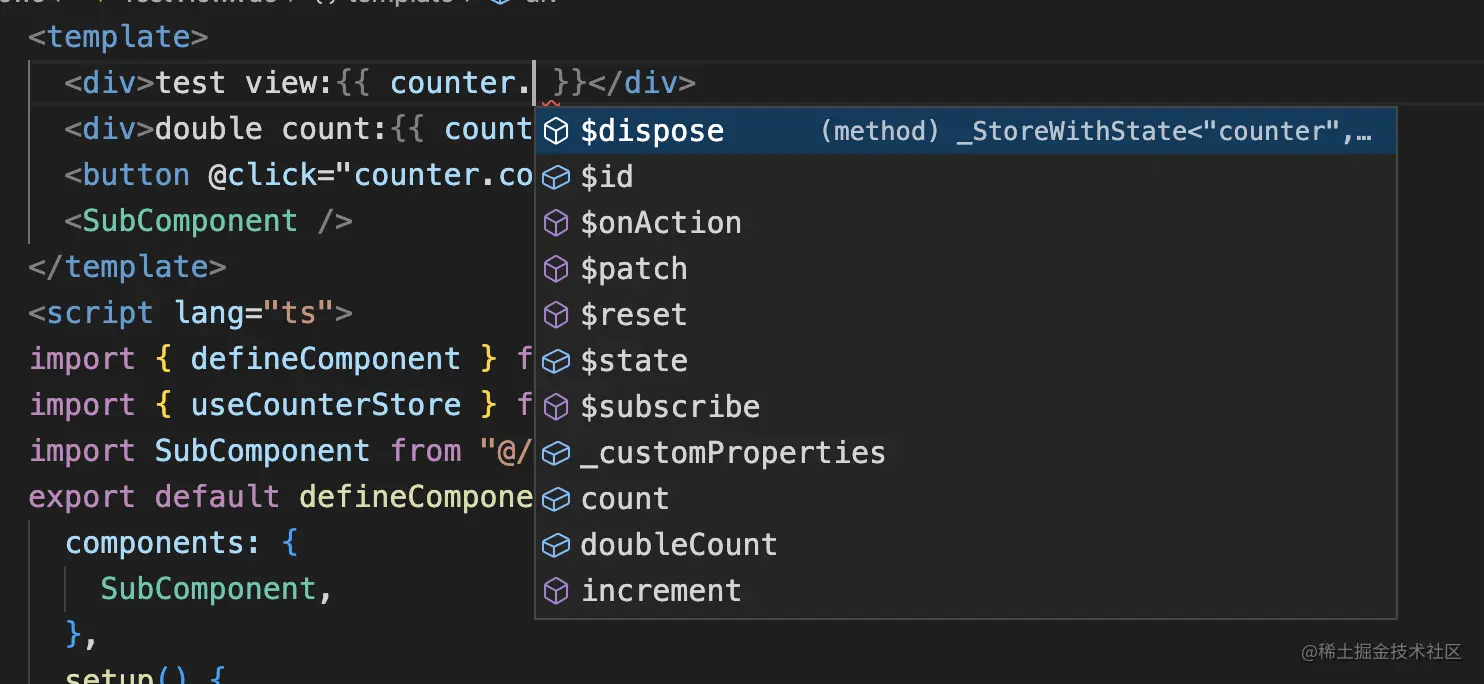Click the $state property icon
The image size is (1484, 684).
tap(556, 361)
